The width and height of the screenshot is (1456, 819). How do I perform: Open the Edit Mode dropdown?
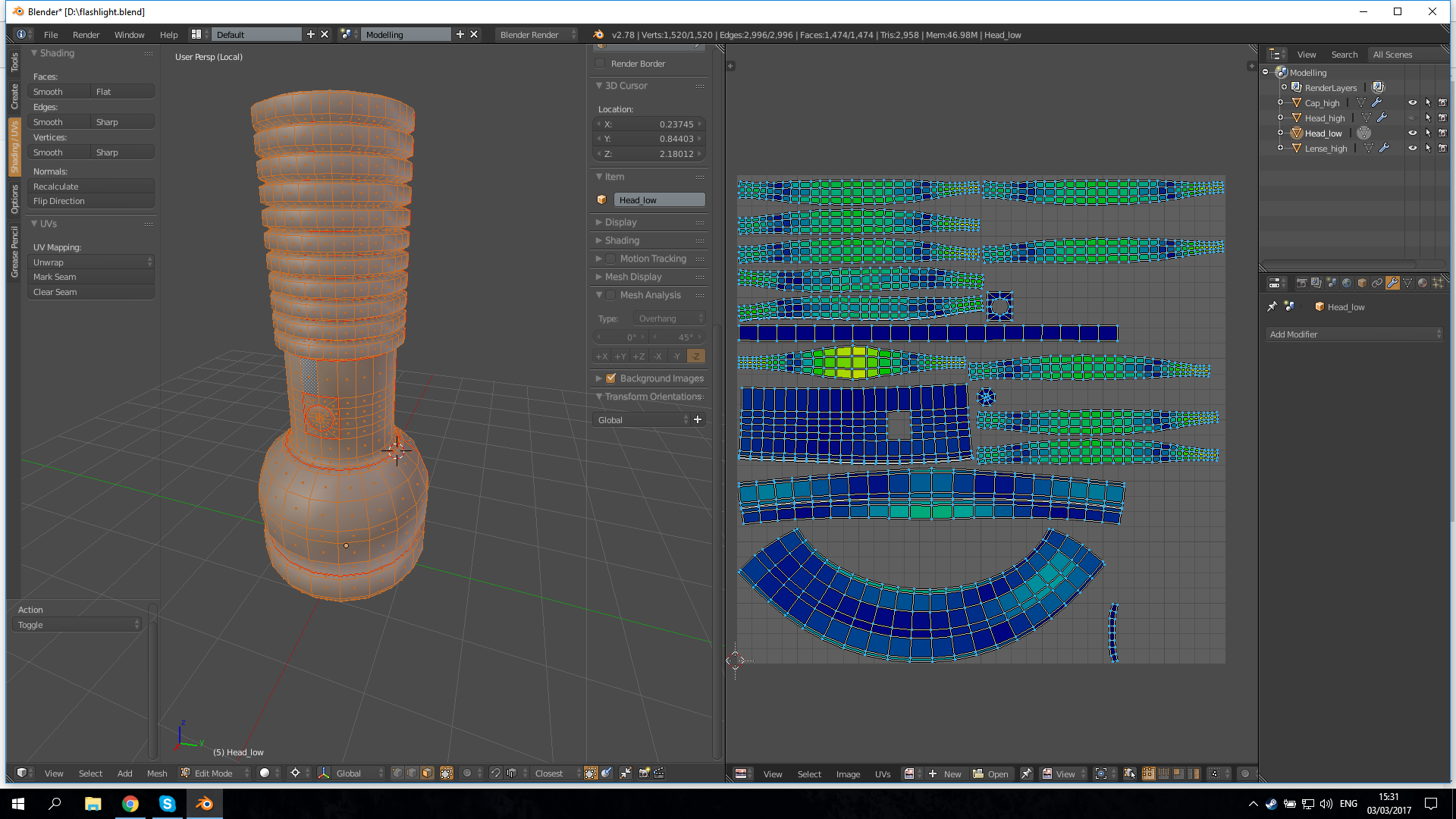pyautogui.click(x=215, y=773)
